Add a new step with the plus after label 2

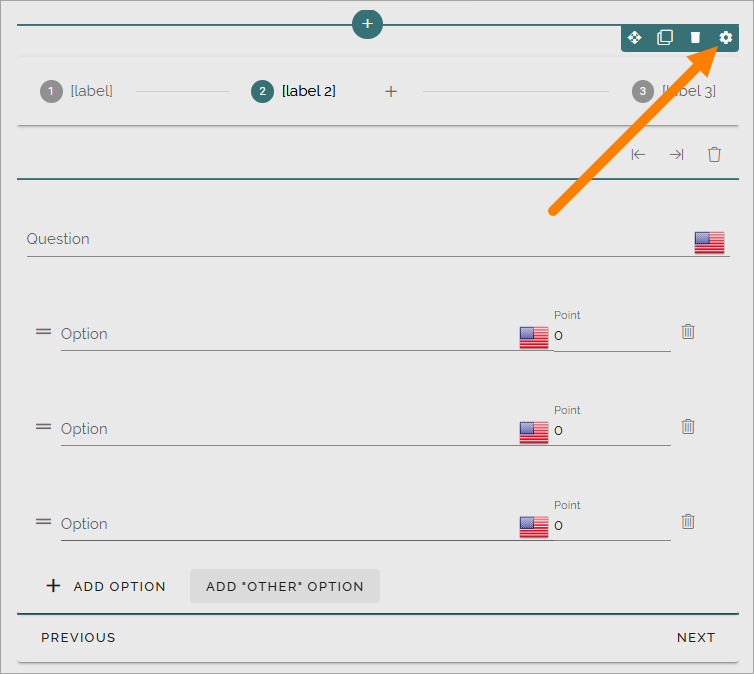pos(391,91)
